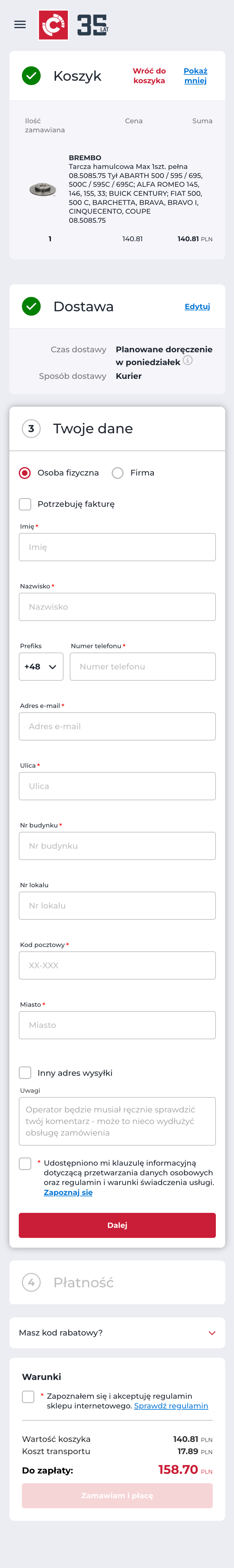
Task: Enable the Inny adres wysyłki checkbox
Action: pos(25,1072)
